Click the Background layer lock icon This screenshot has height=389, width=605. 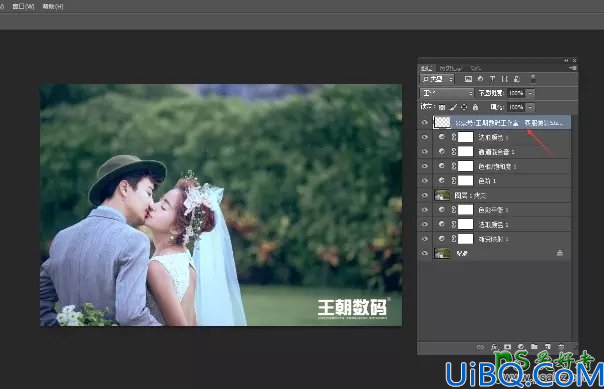point(560,253)
